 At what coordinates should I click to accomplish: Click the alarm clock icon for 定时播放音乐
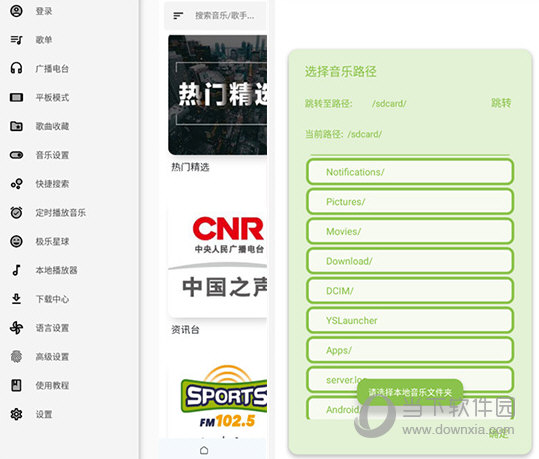pyautogui.click(x=16, y=212)
